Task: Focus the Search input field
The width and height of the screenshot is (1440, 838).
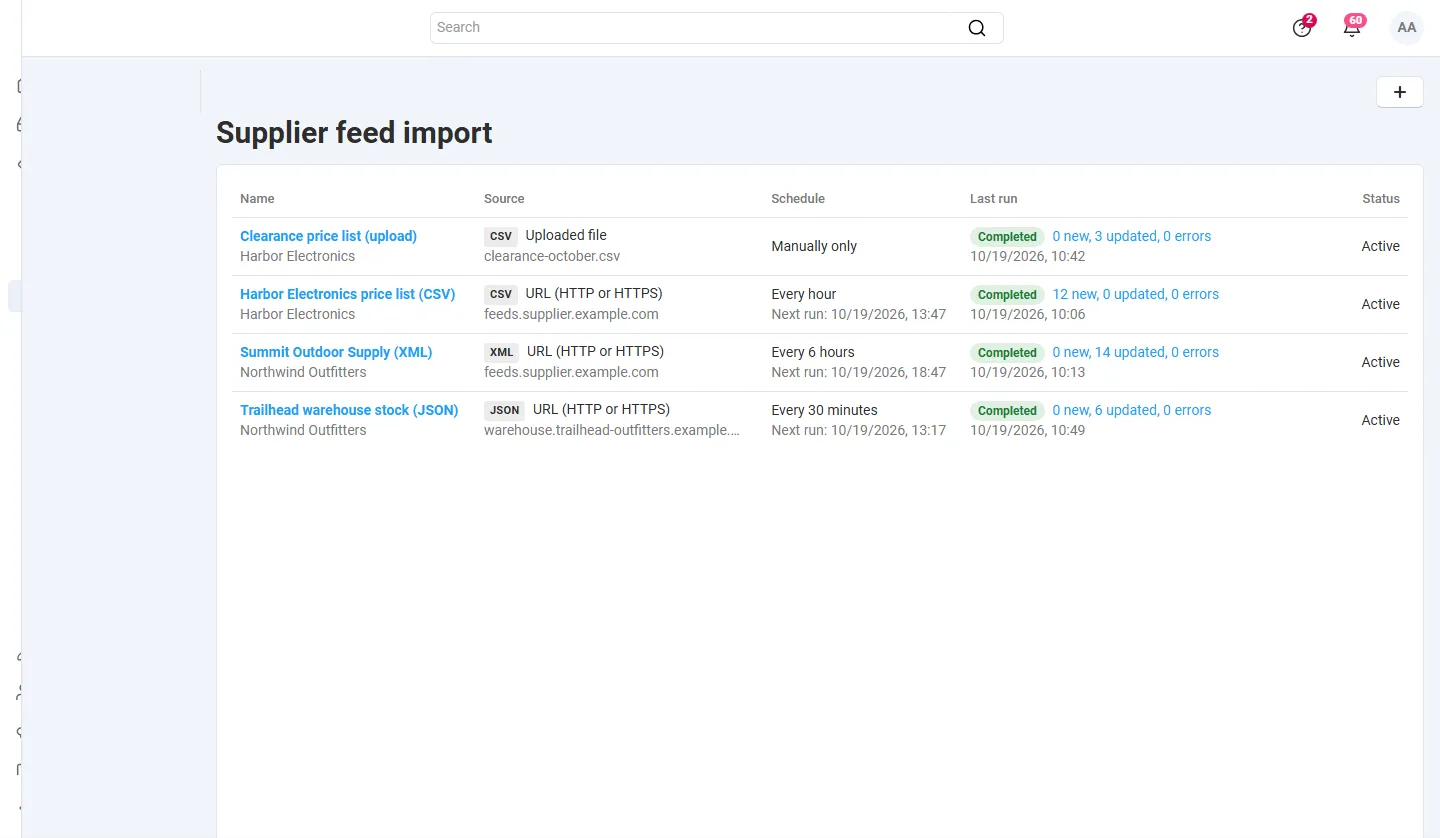Action: pos(716,28)
